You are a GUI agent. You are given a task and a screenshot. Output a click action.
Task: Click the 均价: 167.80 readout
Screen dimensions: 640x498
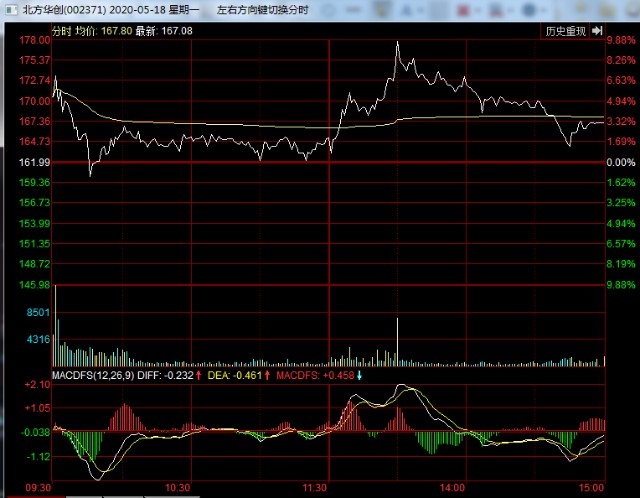[104, 31]
